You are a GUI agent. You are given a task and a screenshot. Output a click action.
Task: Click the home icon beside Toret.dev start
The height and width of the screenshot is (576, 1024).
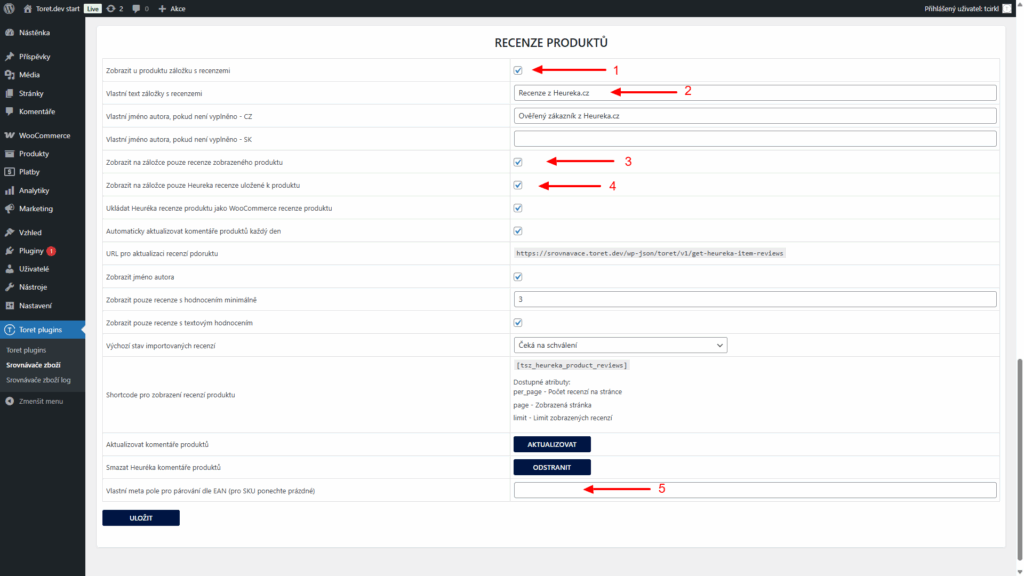click(27, 8)
